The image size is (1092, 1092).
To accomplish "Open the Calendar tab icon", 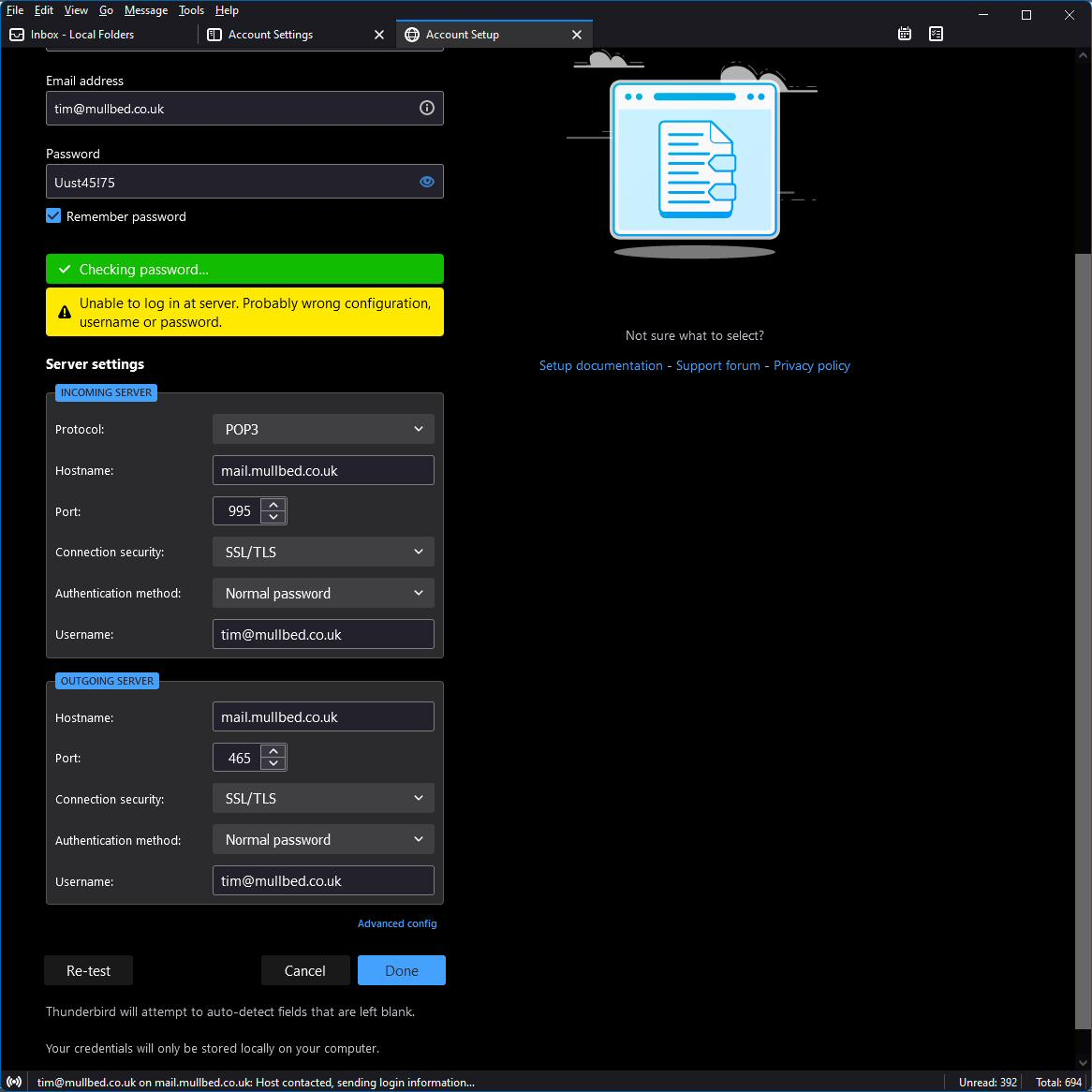I will coord(904,34).
